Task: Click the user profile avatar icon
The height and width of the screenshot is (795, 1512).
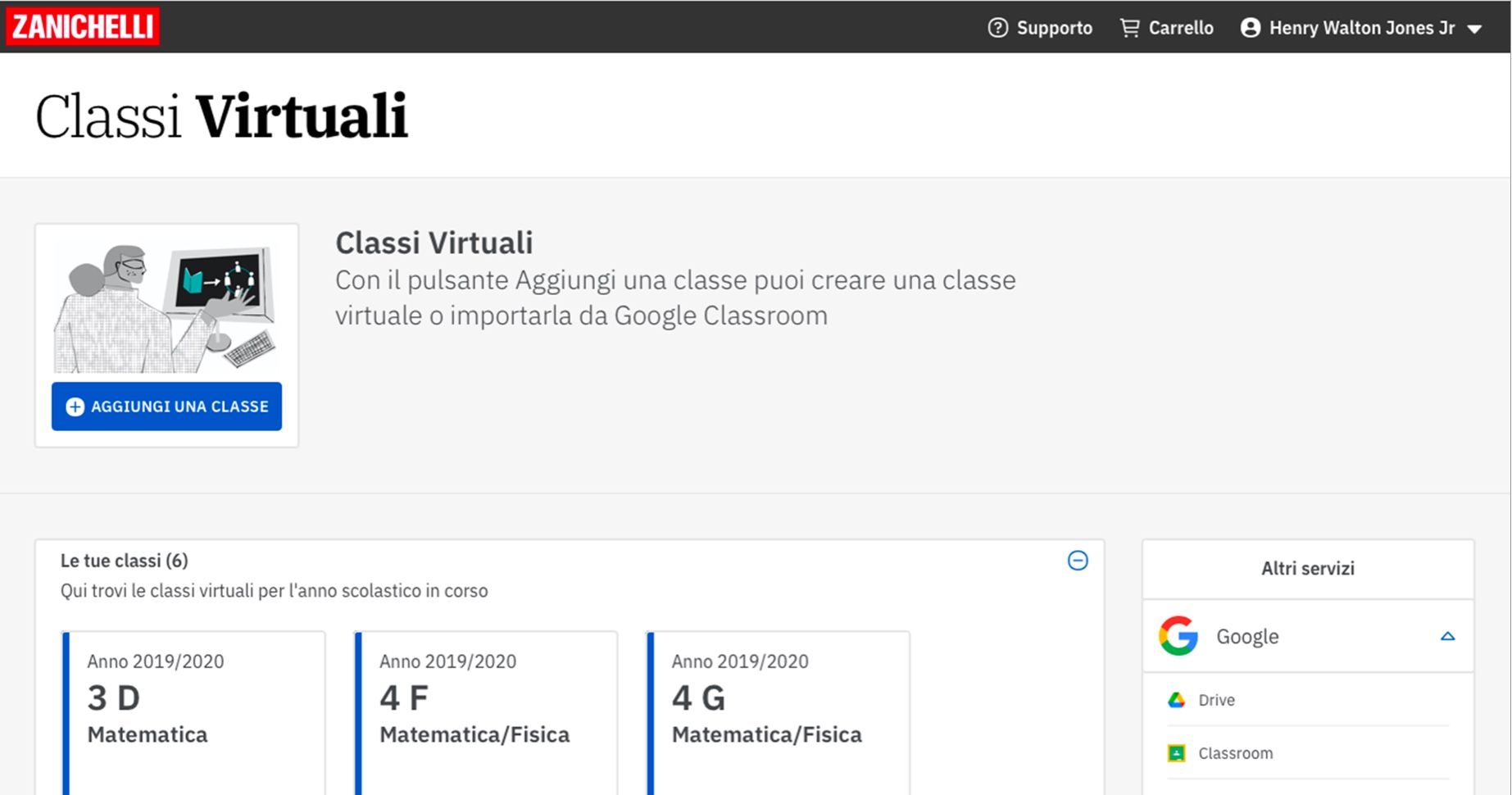Action: tap(1249, 27)
